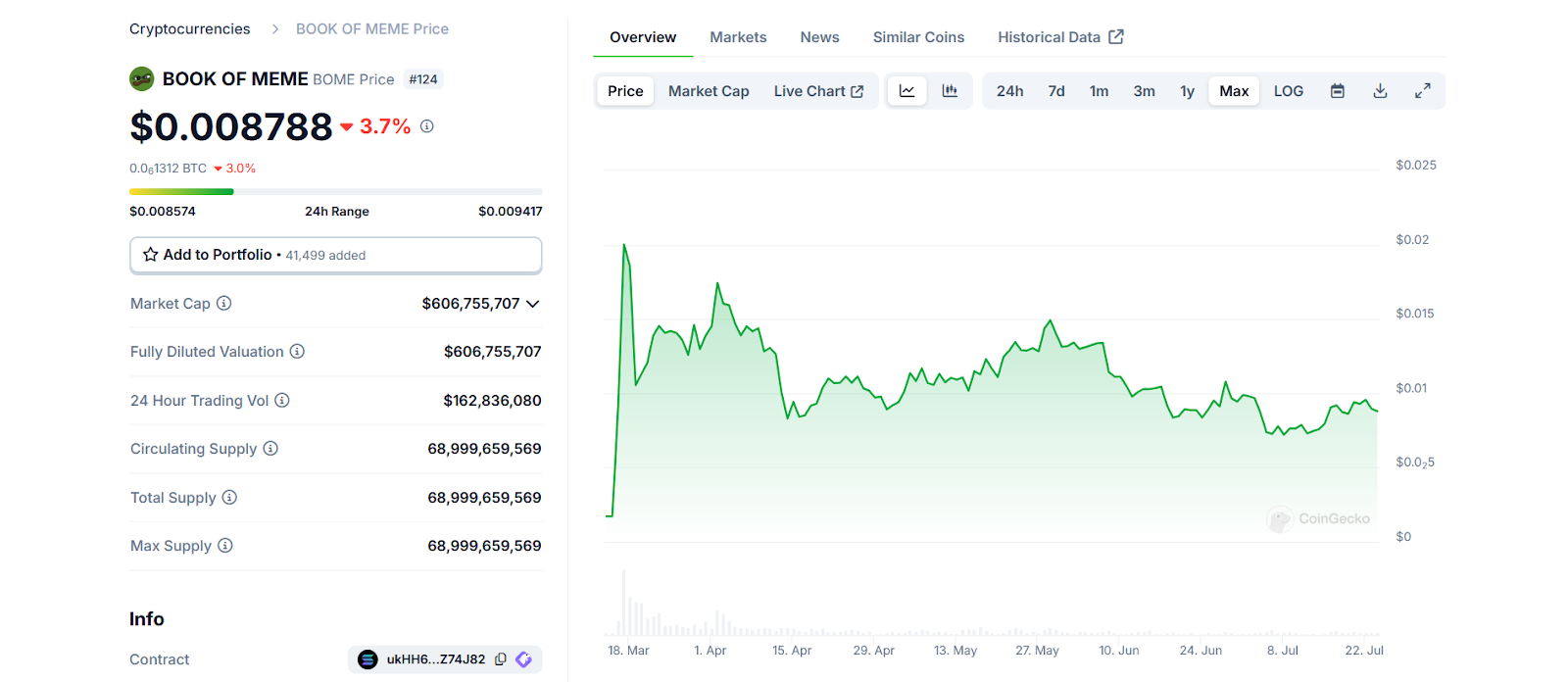Click the $162,836,080 trading volume value
The width and height of the screenshot is (1568, 682).
[x=492, y=400]
